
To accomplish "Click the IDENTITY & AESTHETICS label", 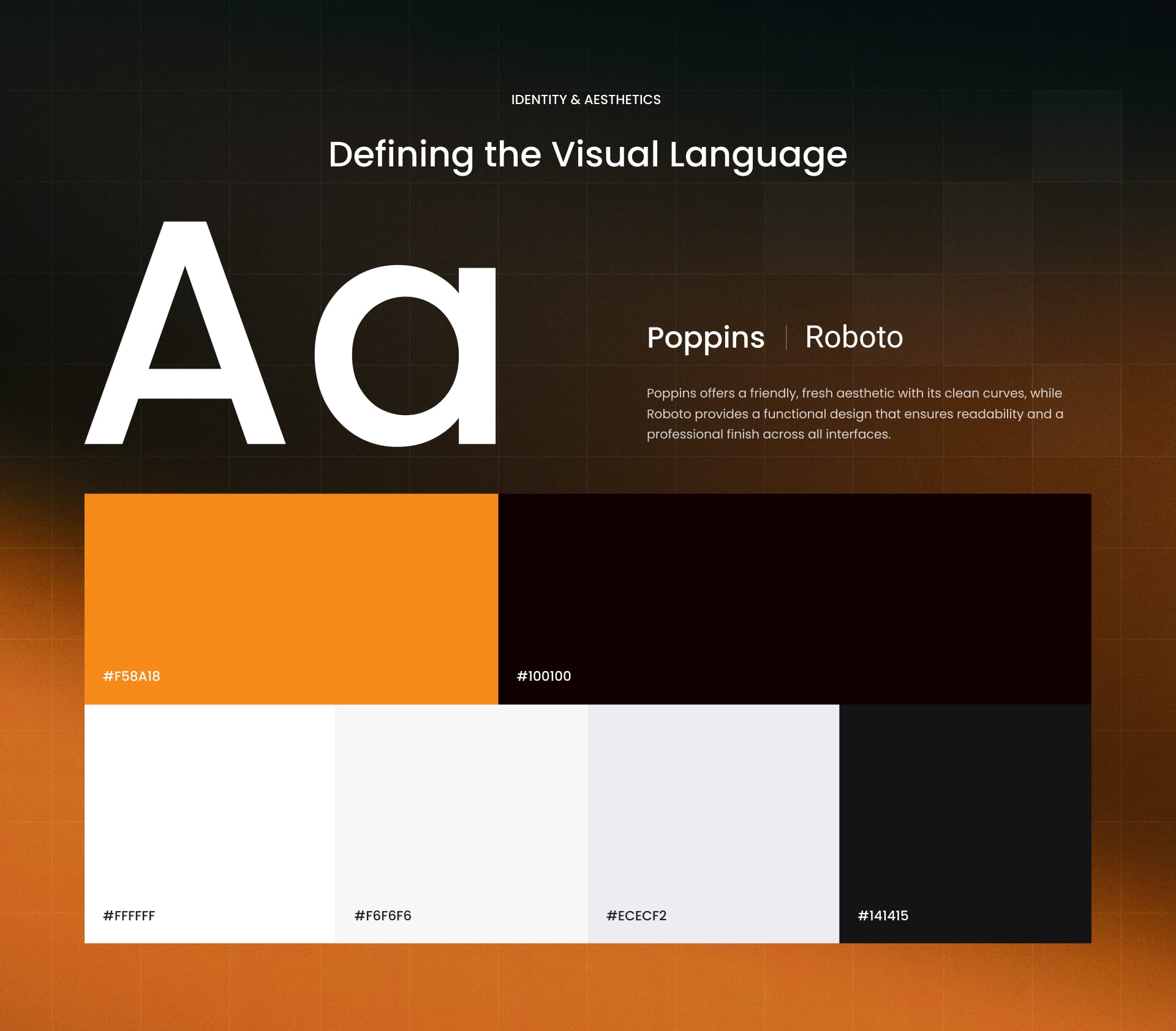I will (586, 99).
